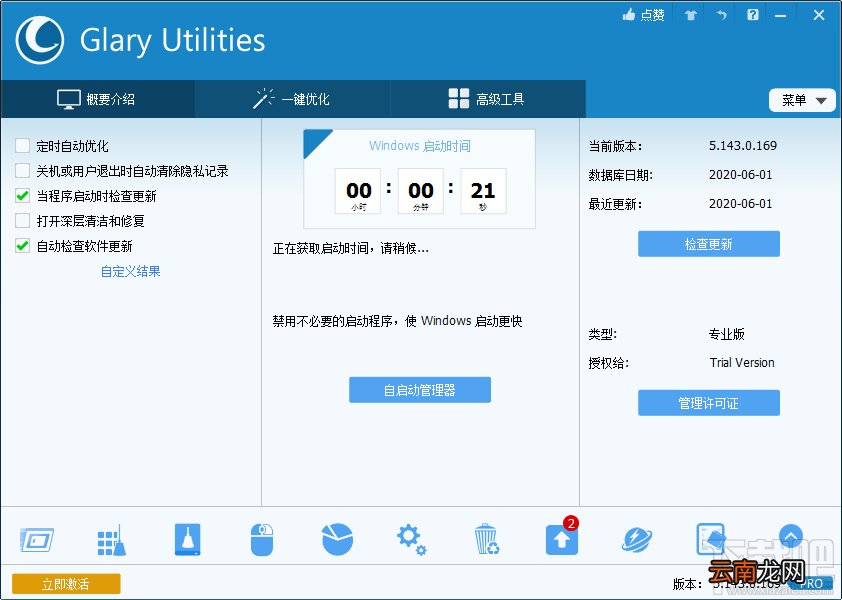Click the 21 seconds counter box
Screen dimensions: 842x600
coord(483,191)
